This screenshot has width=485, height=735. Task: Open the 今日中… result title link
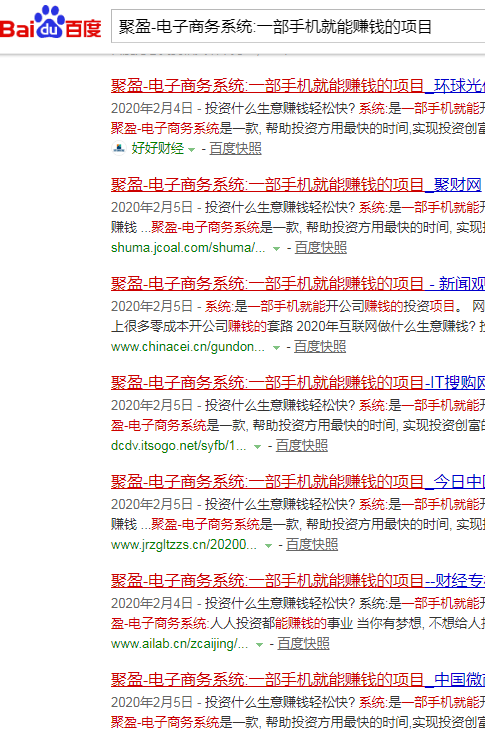pyautogui.click(x=298, y=481)
